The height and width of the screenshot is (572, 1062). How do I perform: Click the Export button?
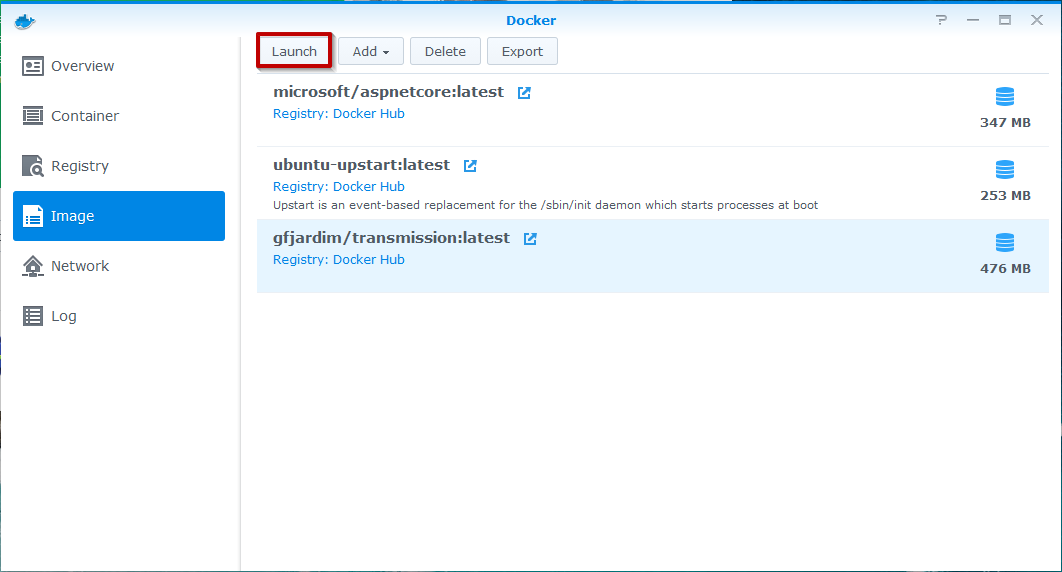(x=522, y=51)
